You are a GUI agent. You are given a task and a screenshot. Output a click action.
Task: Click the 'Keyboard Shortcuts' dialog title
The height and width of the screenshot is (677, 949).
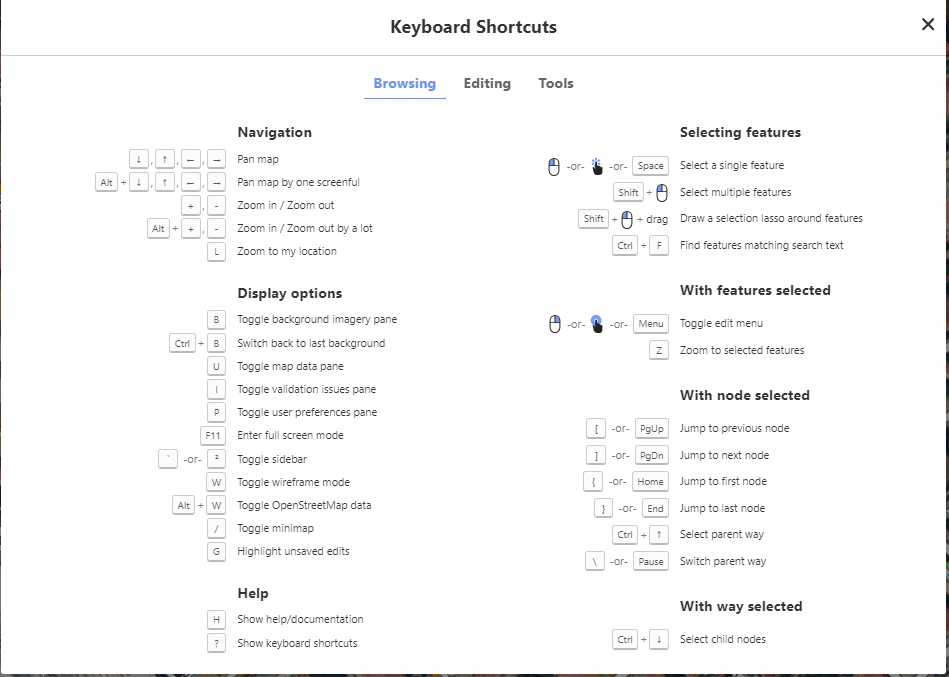tap(473, 27)
